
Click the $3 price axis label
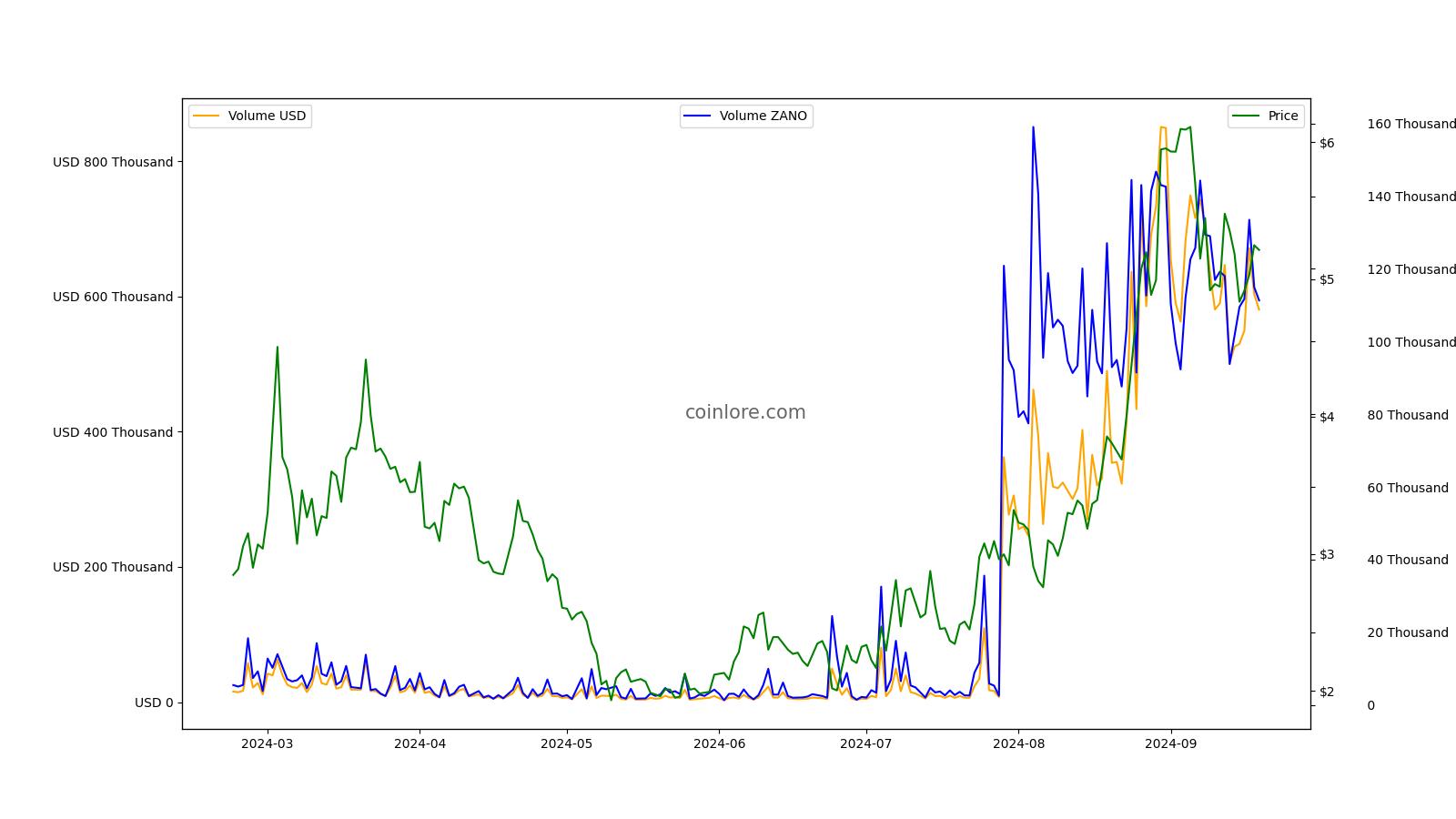[x=1327, y=554]
